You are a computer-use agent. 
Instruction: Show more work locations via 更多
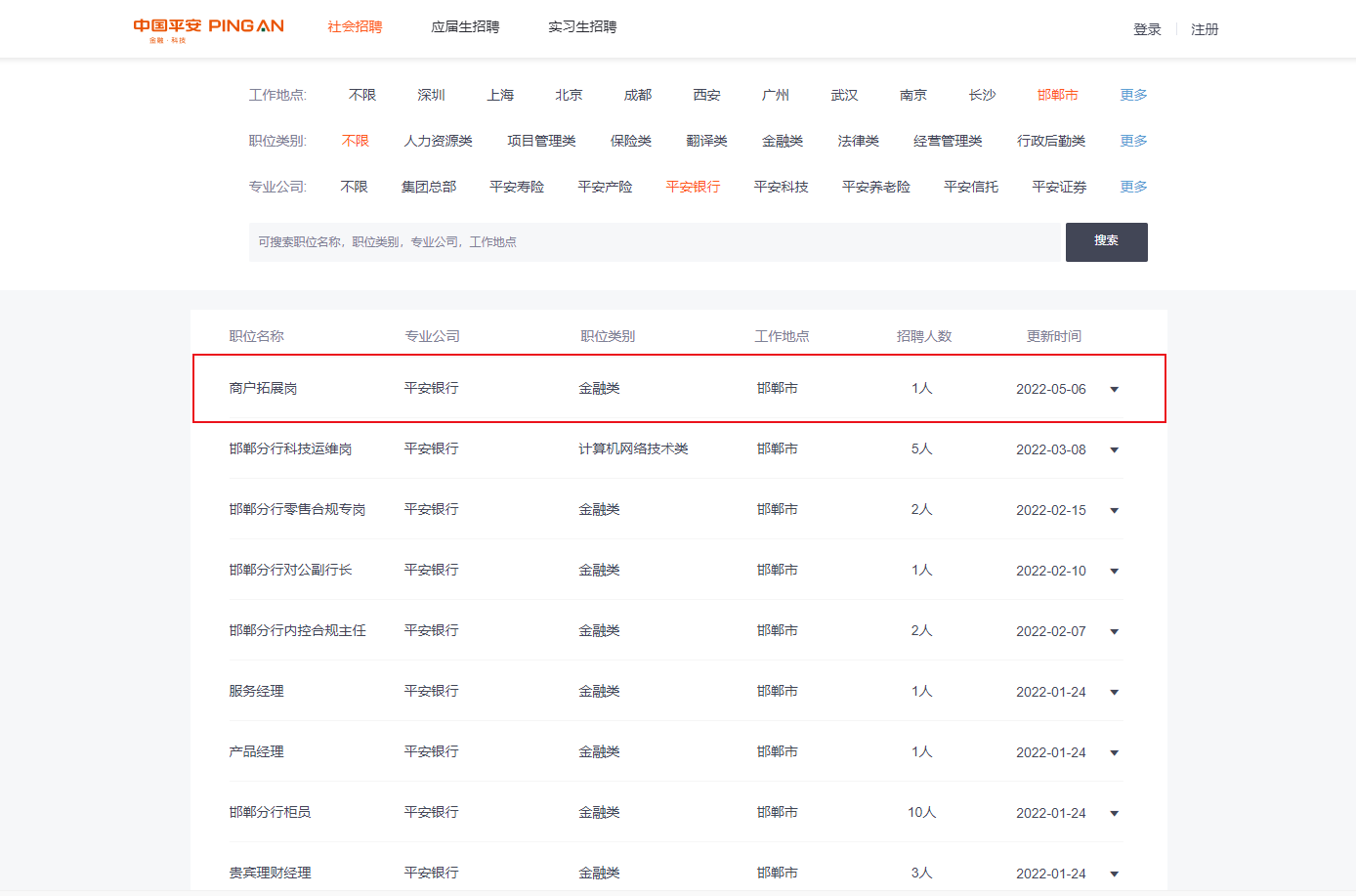click(x=1133, y=95)
